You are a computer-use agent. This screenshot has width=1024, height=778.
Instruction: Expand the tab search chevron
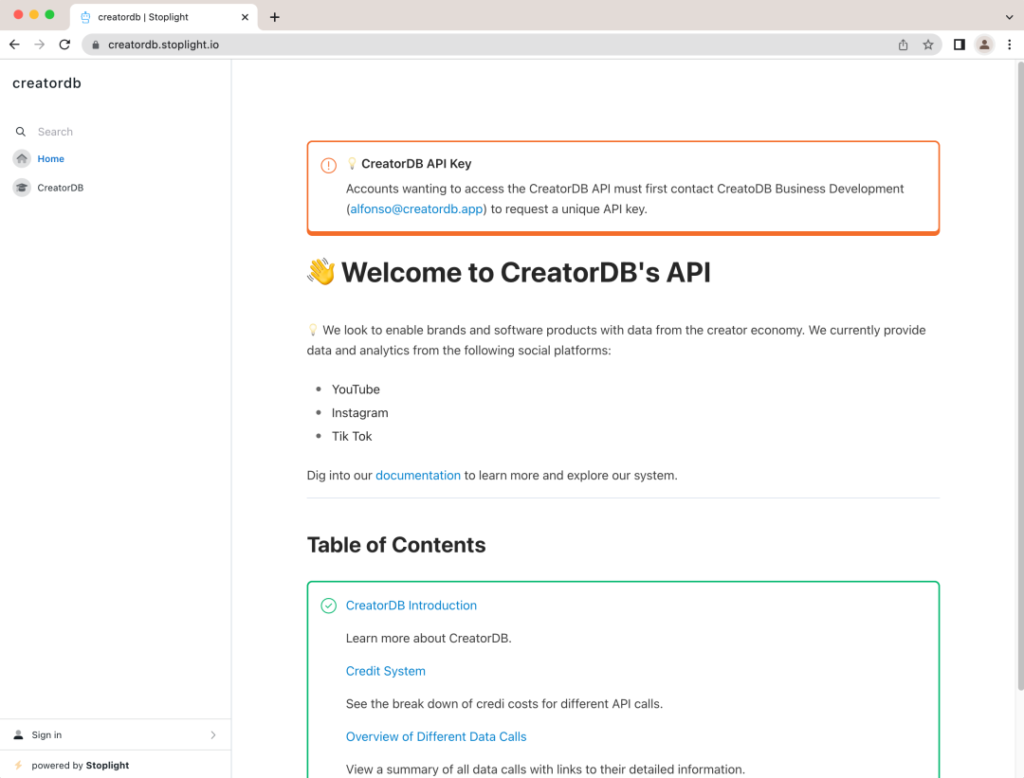[1009, 17]
